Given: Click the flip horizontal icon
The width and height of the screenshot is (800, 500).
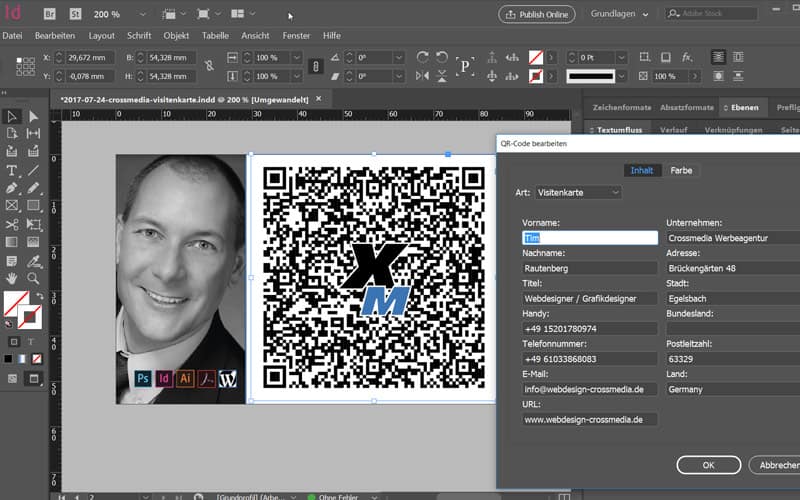Looking at the screenshot, I should pyautogui.click(x=422, y=76).
